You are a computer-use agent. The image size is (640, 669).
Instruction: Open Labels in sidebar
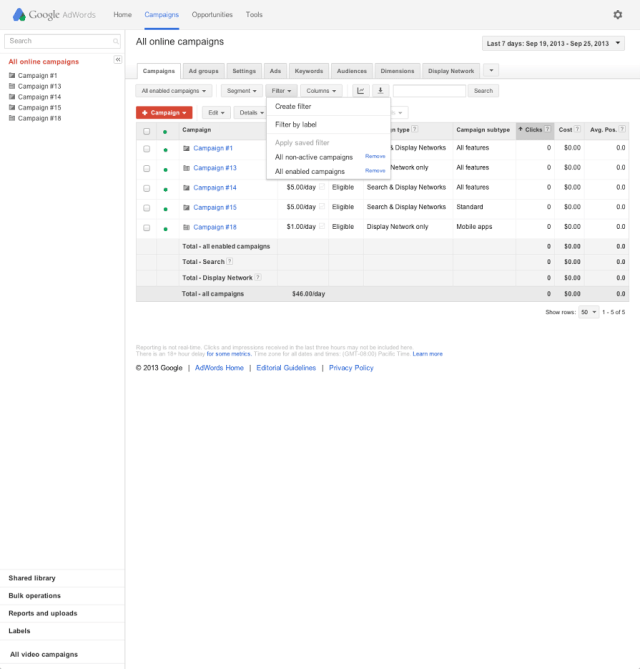click(19, 631)
